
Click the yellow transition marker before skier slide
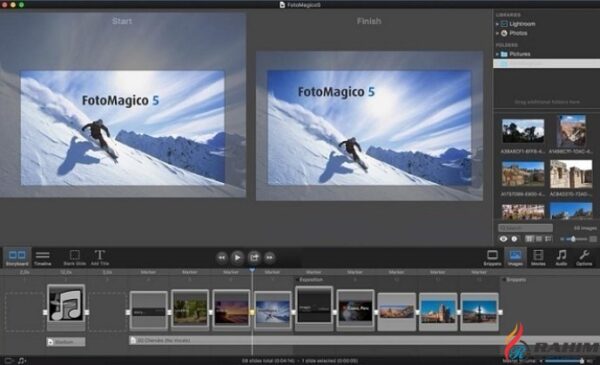tap(252, 312)
